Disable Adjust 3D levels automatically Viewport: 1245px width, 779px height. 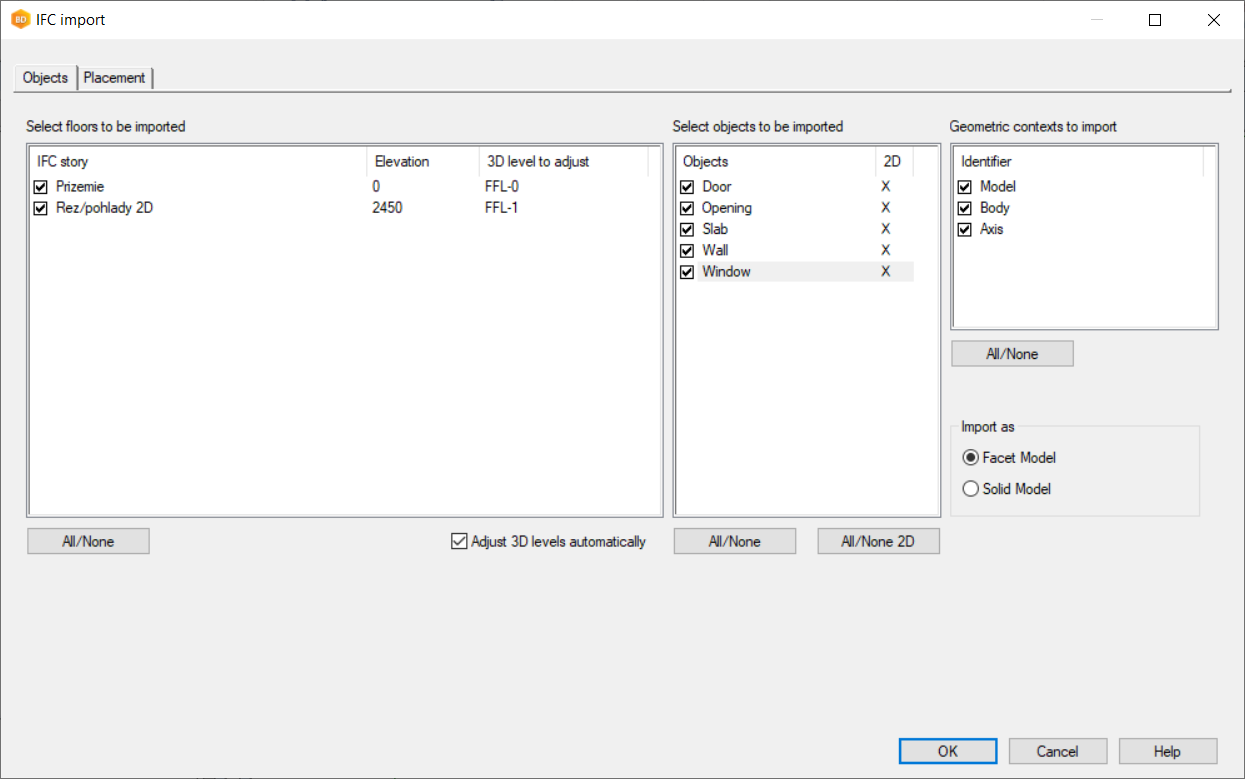pos(460,542)
